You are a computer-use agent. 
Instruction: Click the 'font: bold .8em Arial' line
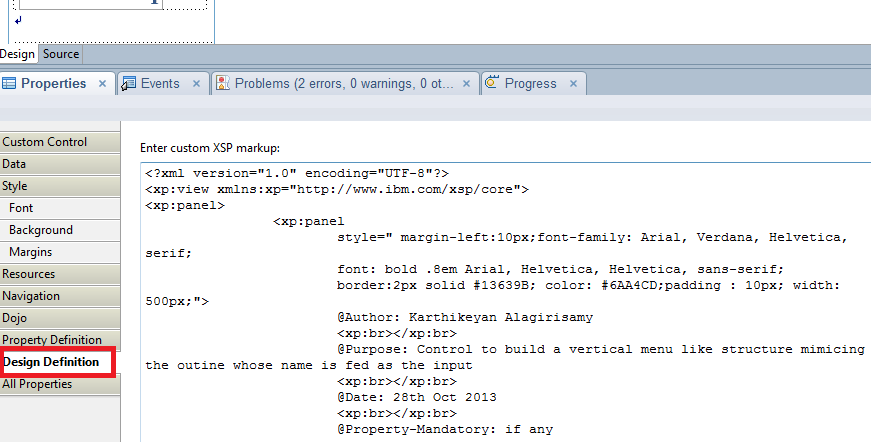pyautogui.click(x=560, y=269)
